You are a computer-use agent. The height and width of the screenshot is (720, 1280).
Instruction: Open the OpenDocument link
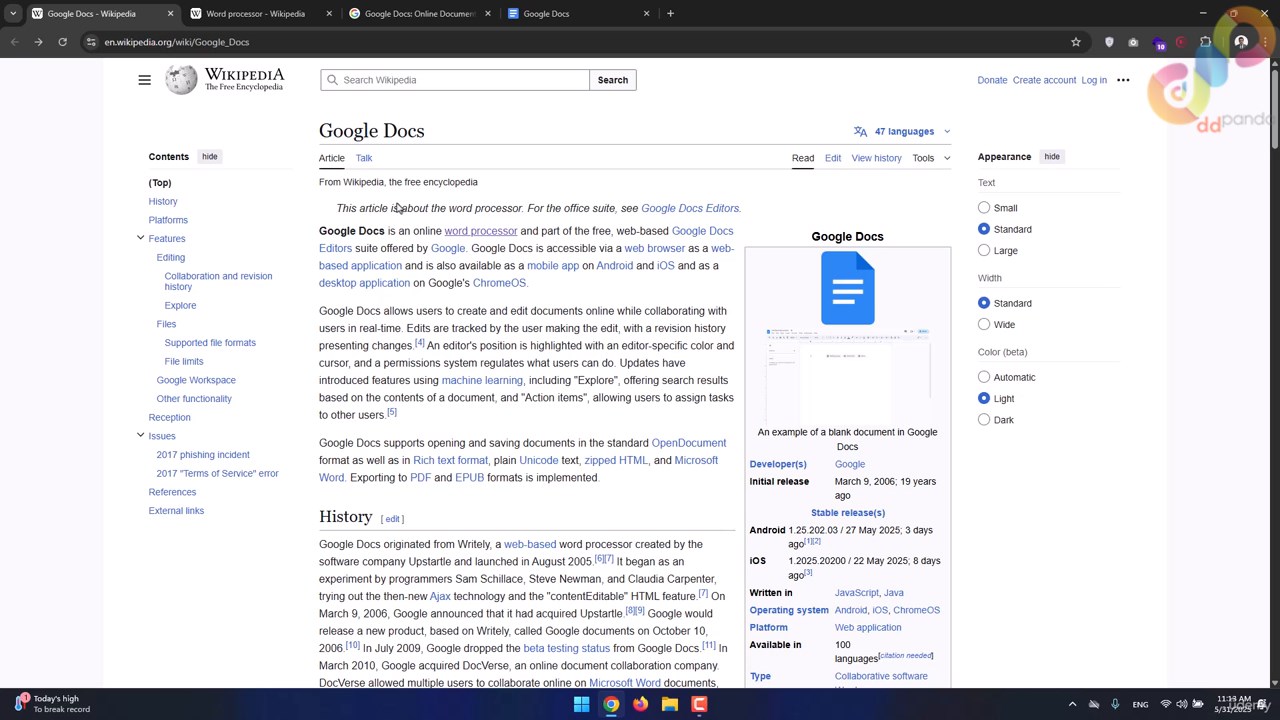tap(689, 443)
